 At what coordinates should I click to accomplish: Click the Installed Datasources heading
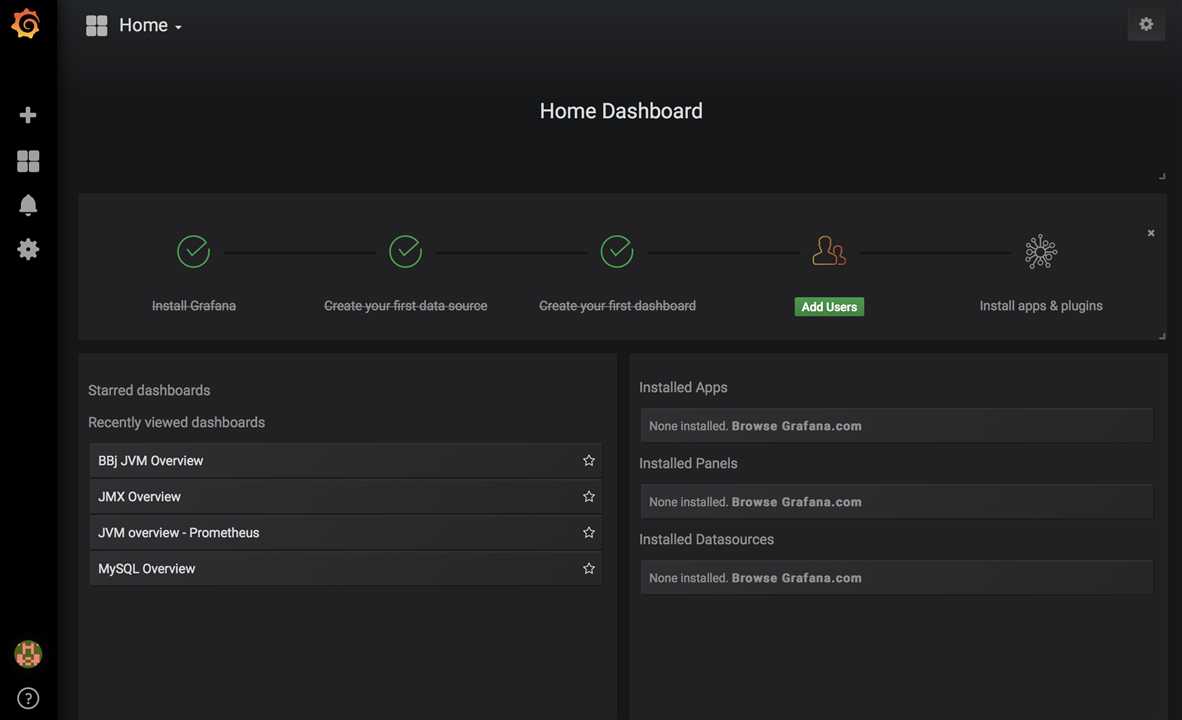click(706, 540)
